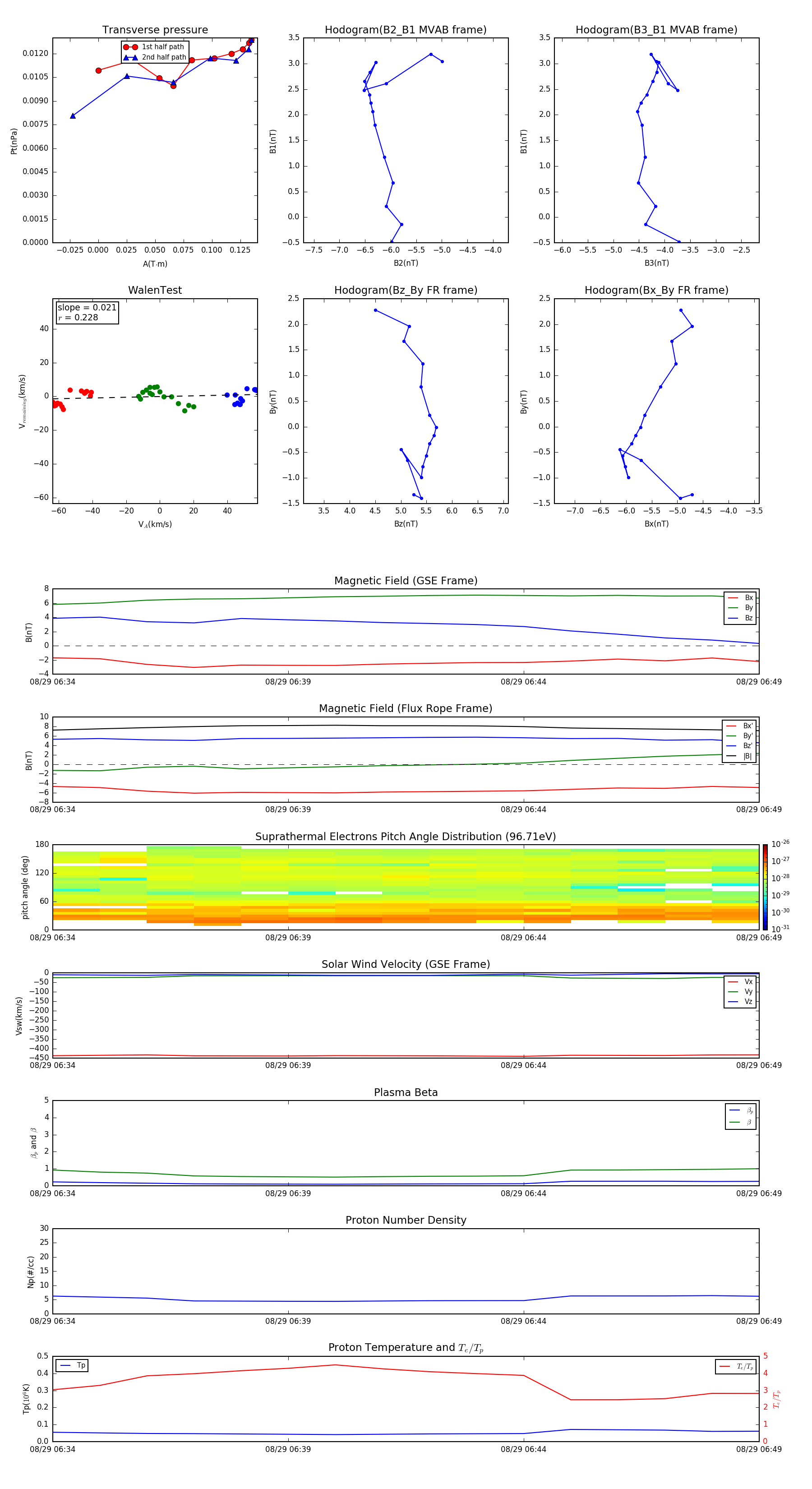This screenshot has width=812, height=1489.
Task: Click the pitch angle distribution colorbar
Action: pyautogui.click(x=765, y=887)
